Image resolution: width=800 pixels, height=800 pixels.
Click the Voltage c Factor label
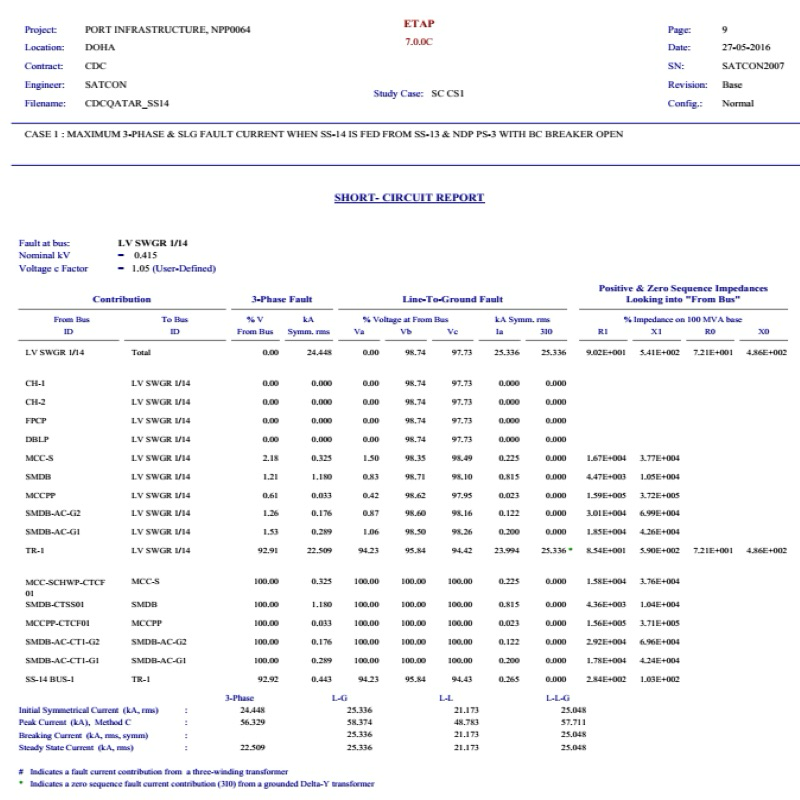click(53, 269)
